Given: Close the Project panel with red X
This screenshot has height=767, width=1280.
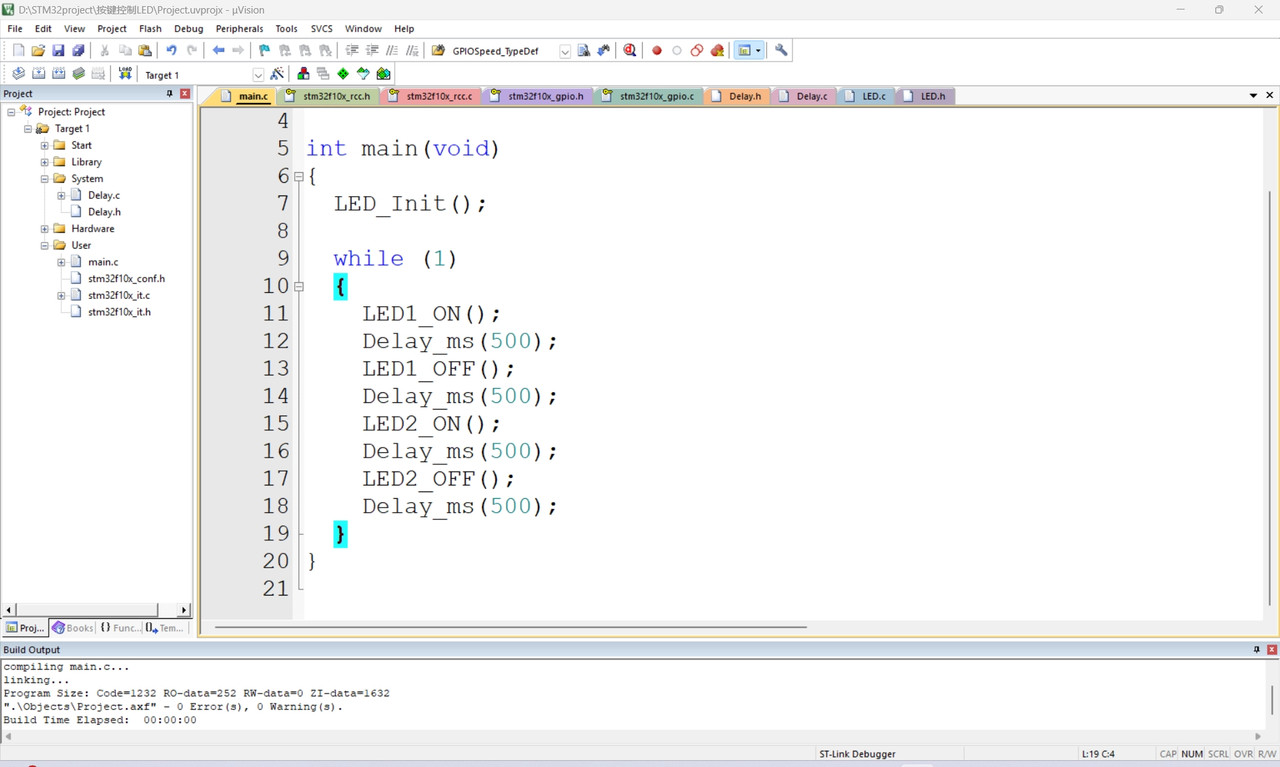Looking at the screenshot, I should pyautogui.click(x=185, y=93).
